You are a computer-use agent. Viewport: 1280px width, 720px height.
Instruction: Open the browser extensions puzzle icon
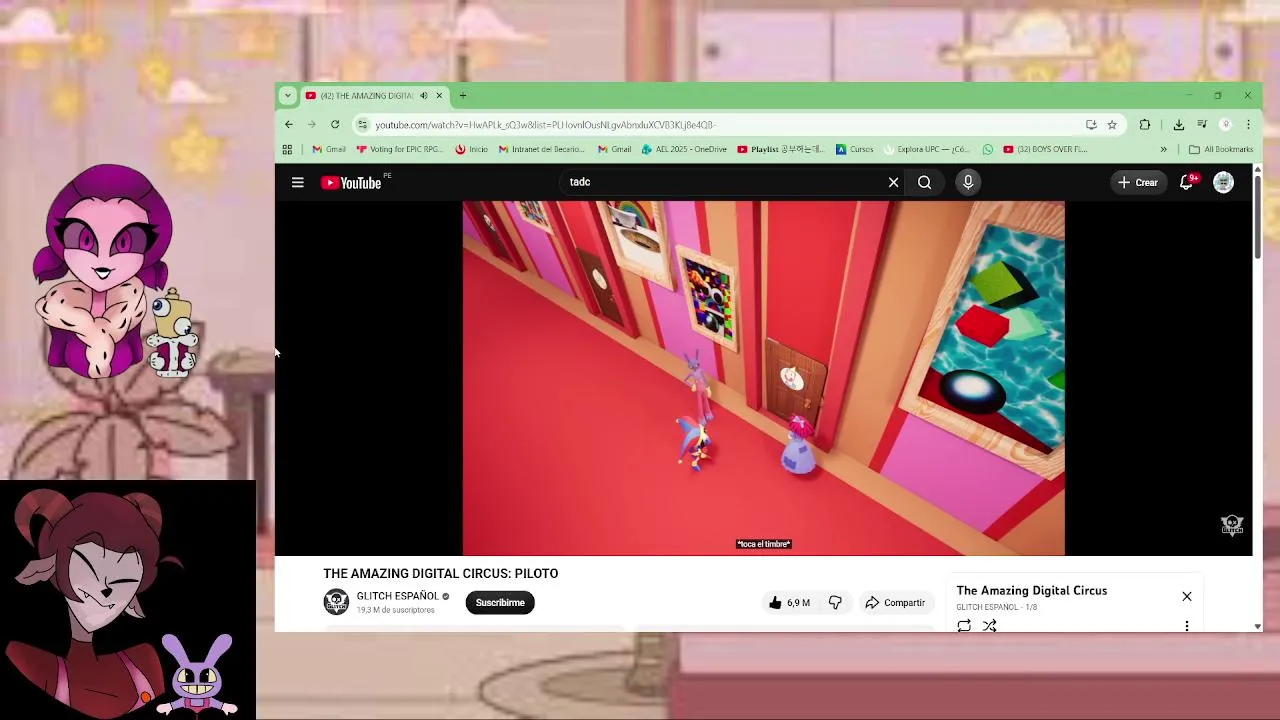[x=1145, y=125]
